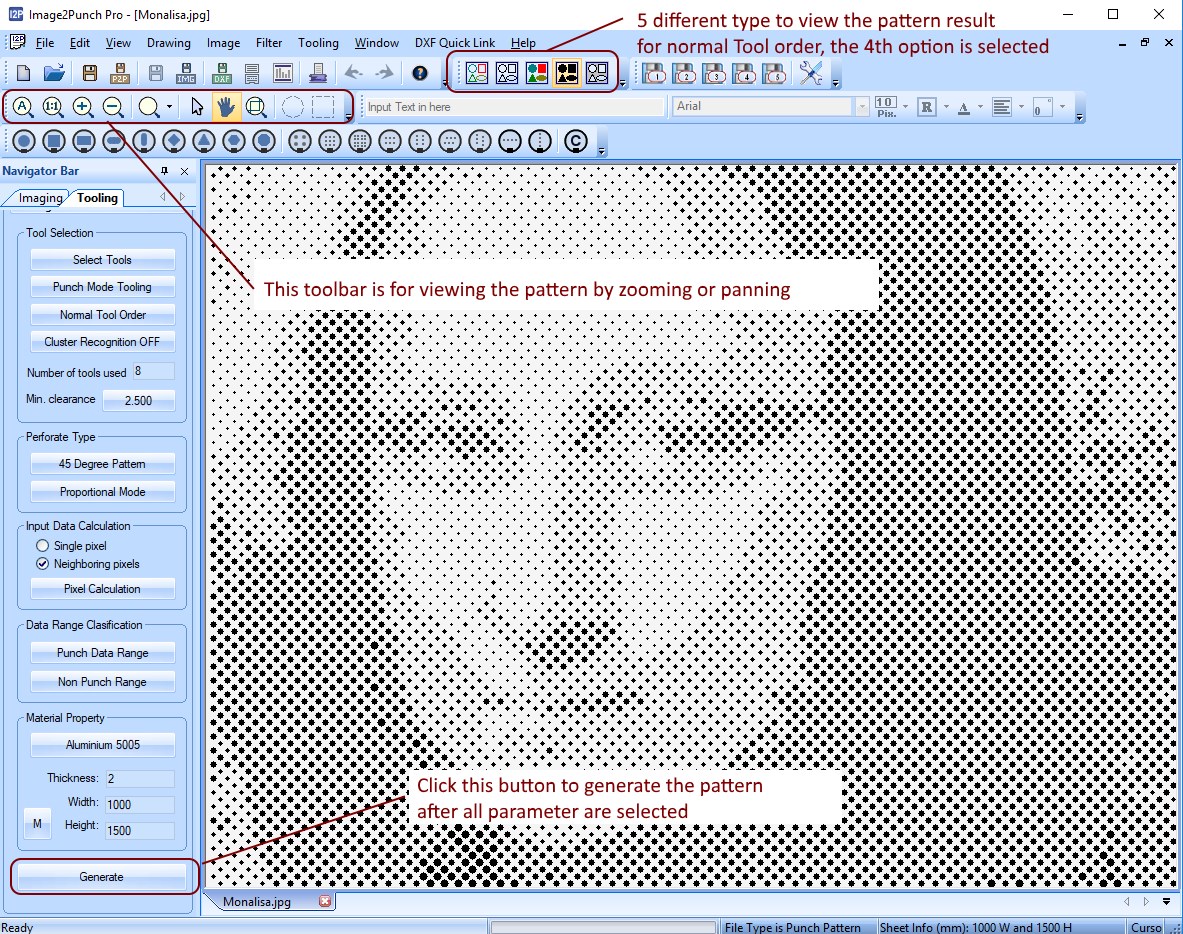Choose the C letter punch tool icon
This screenshot has width=1183, height=934.
pyautogui.click(x=576, y=141)
